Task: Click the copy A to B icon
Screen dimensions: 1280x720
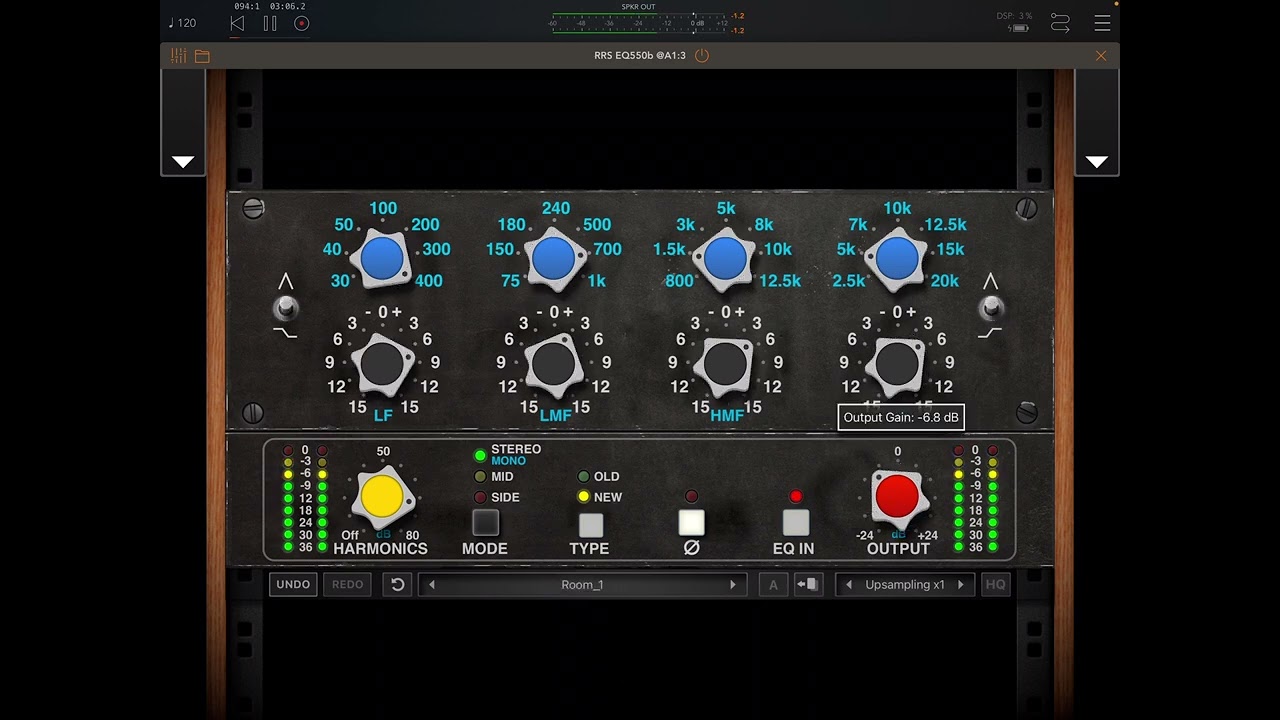Action: 808,585
